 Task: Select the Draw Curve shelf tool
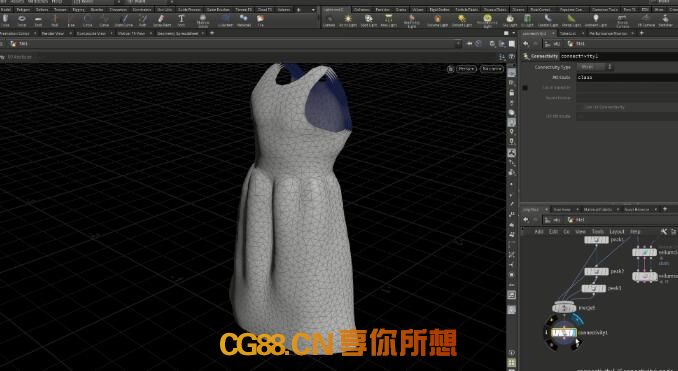click(x=124, y=20)
